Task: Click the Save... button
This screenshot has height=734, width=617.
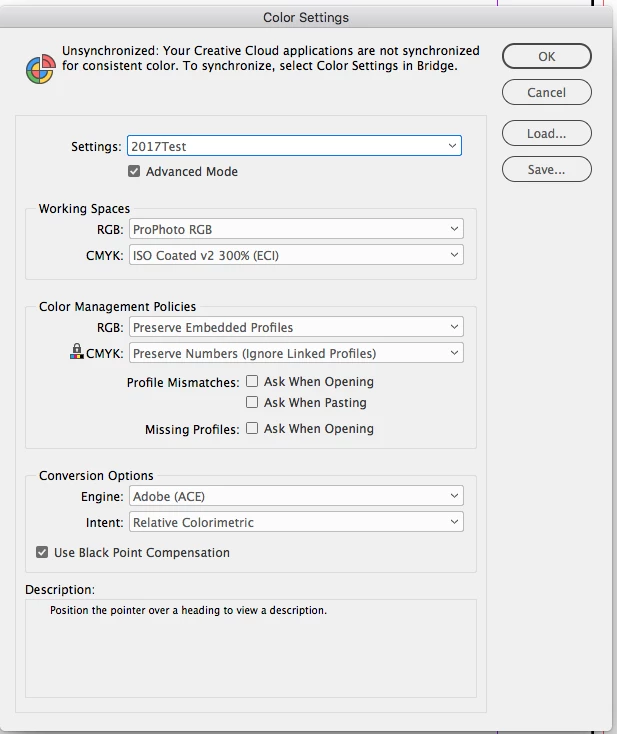Action: coord(547,169)
